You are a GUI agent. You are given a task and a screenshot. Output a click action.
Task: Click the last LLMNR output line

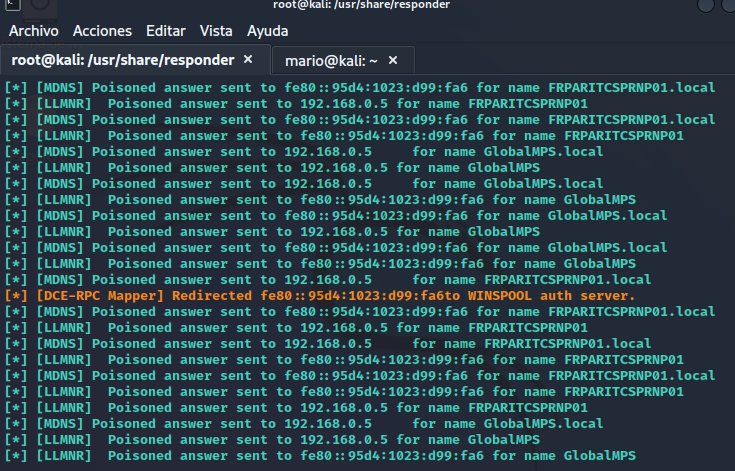320,456
